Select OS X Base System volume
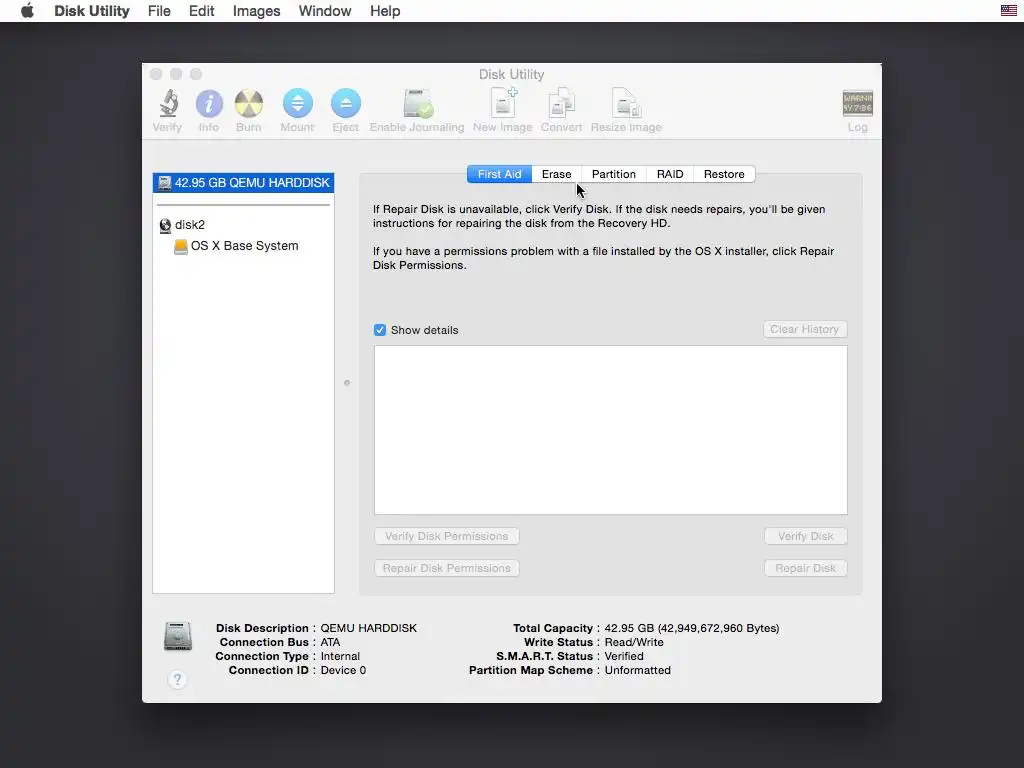Screen dimensions: 1024x768 244,246
